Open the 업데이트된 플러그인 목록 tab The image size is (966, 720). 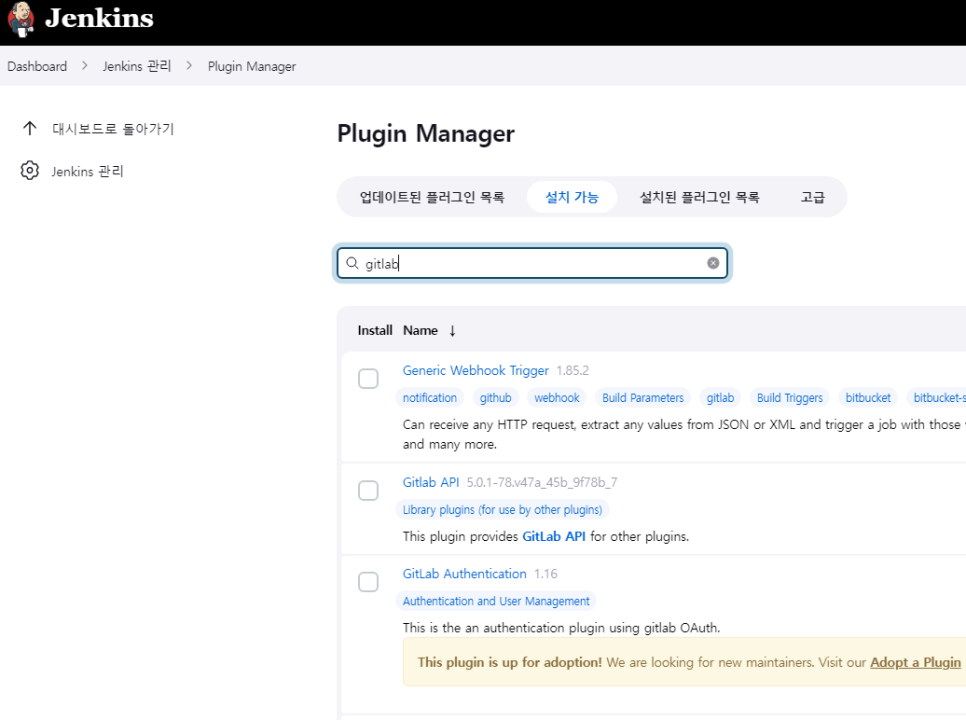432,197
